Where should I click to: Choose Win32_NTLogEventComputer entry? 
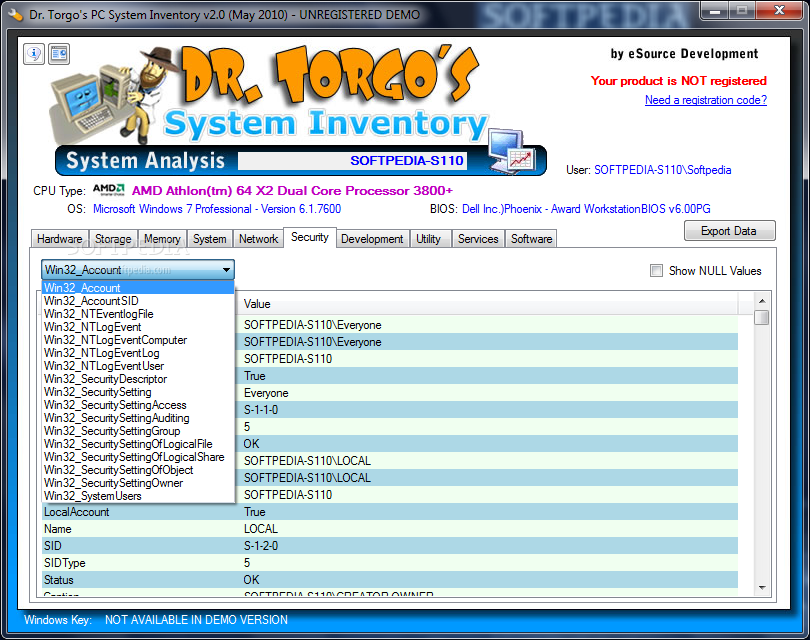(x=138, y=339)
